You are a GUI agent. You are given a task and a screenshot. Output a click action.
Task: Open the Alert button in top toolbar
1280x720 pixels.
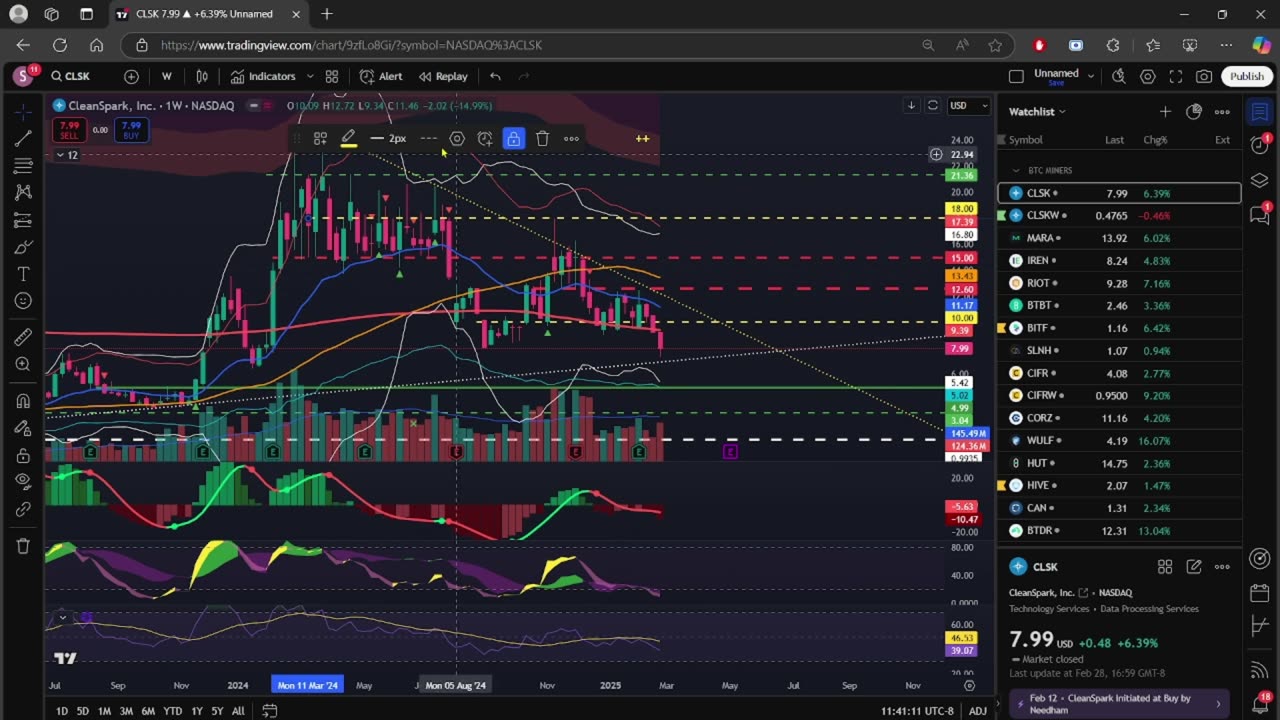(x=381, y=76)
